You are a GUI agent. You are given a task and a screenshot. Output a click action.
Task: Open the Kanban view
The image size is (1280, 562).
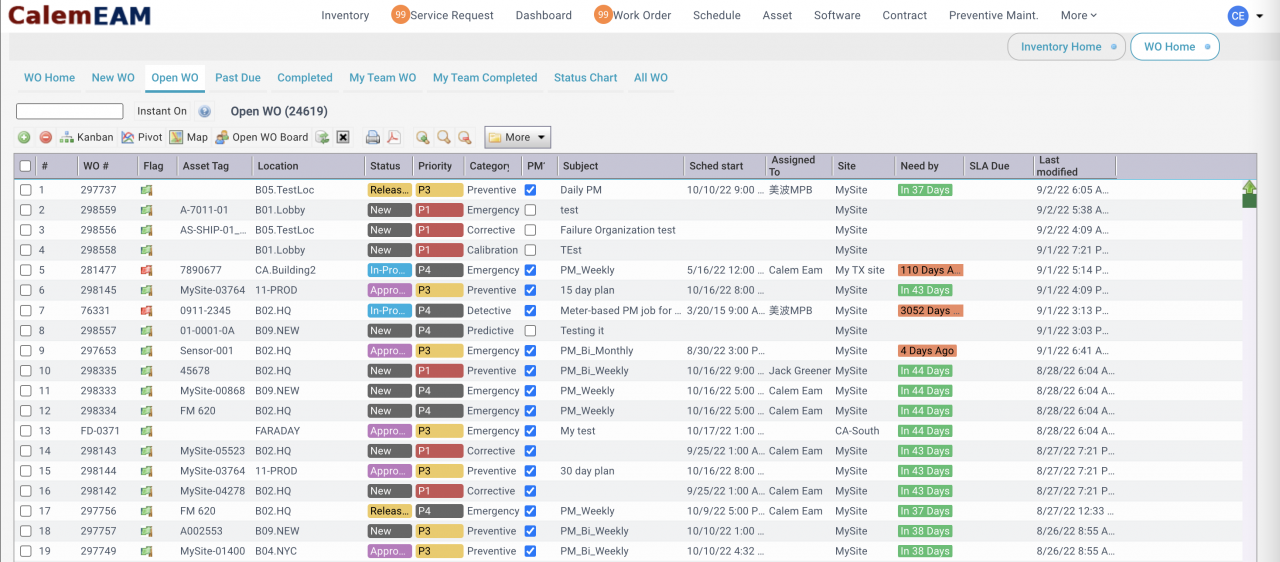tap(87, 137)
